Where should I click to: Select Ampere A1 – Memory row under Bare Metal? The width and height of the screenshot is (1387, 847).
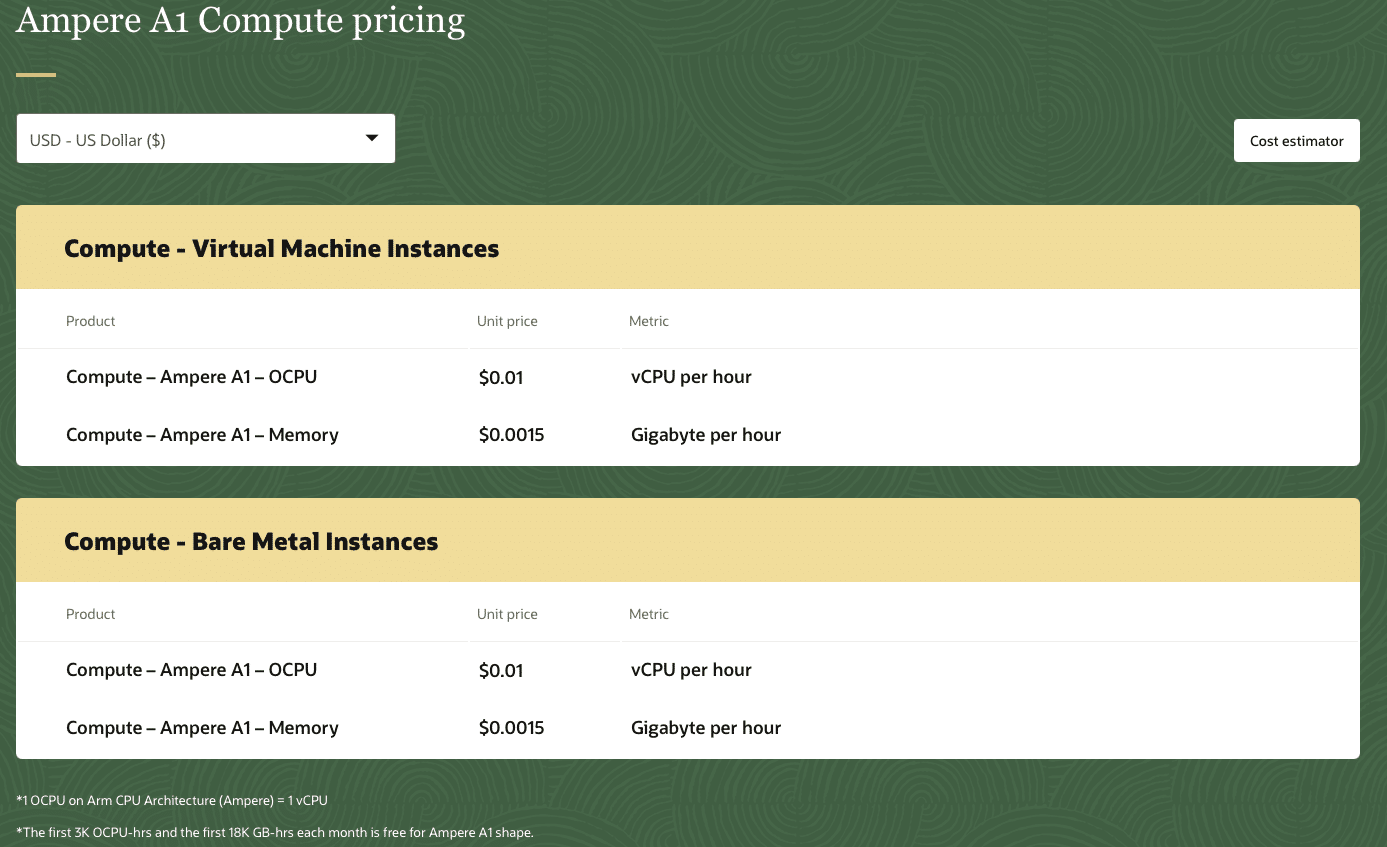coord(687,728)
